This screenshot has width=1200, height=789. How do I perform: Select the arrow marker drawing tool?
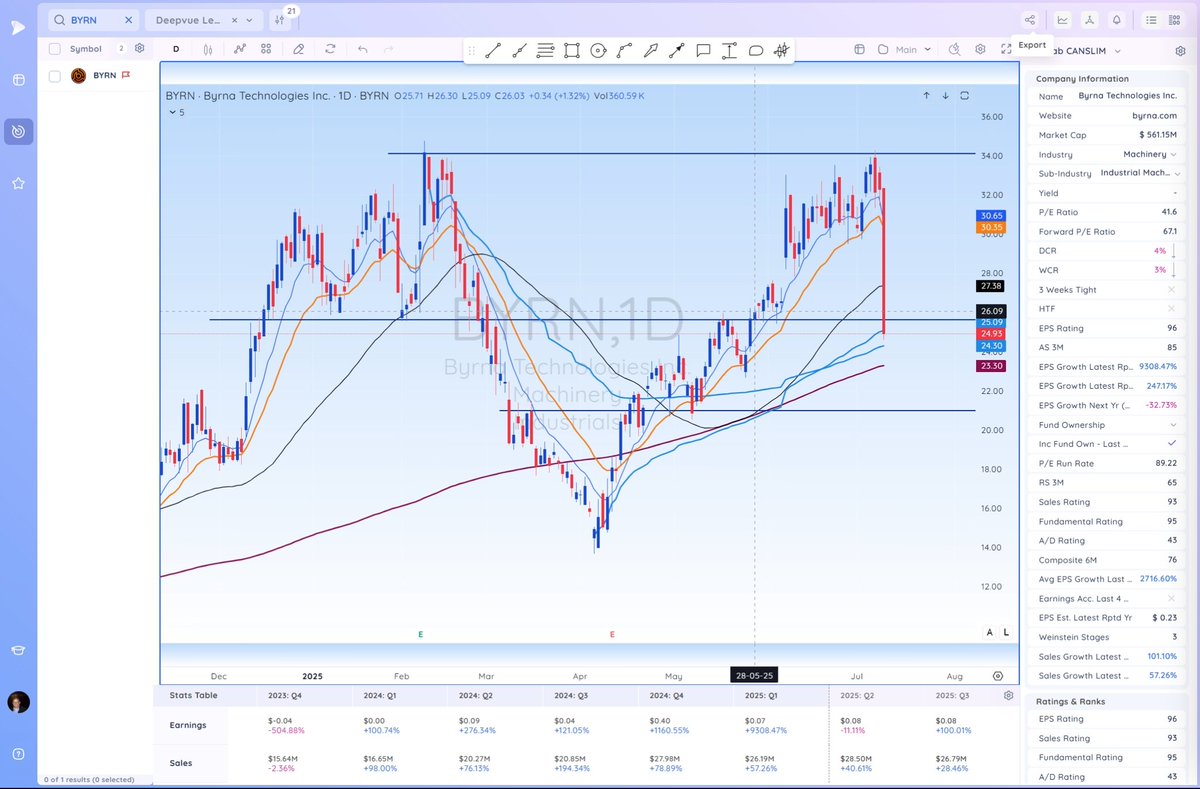click(x=650, y=50)
